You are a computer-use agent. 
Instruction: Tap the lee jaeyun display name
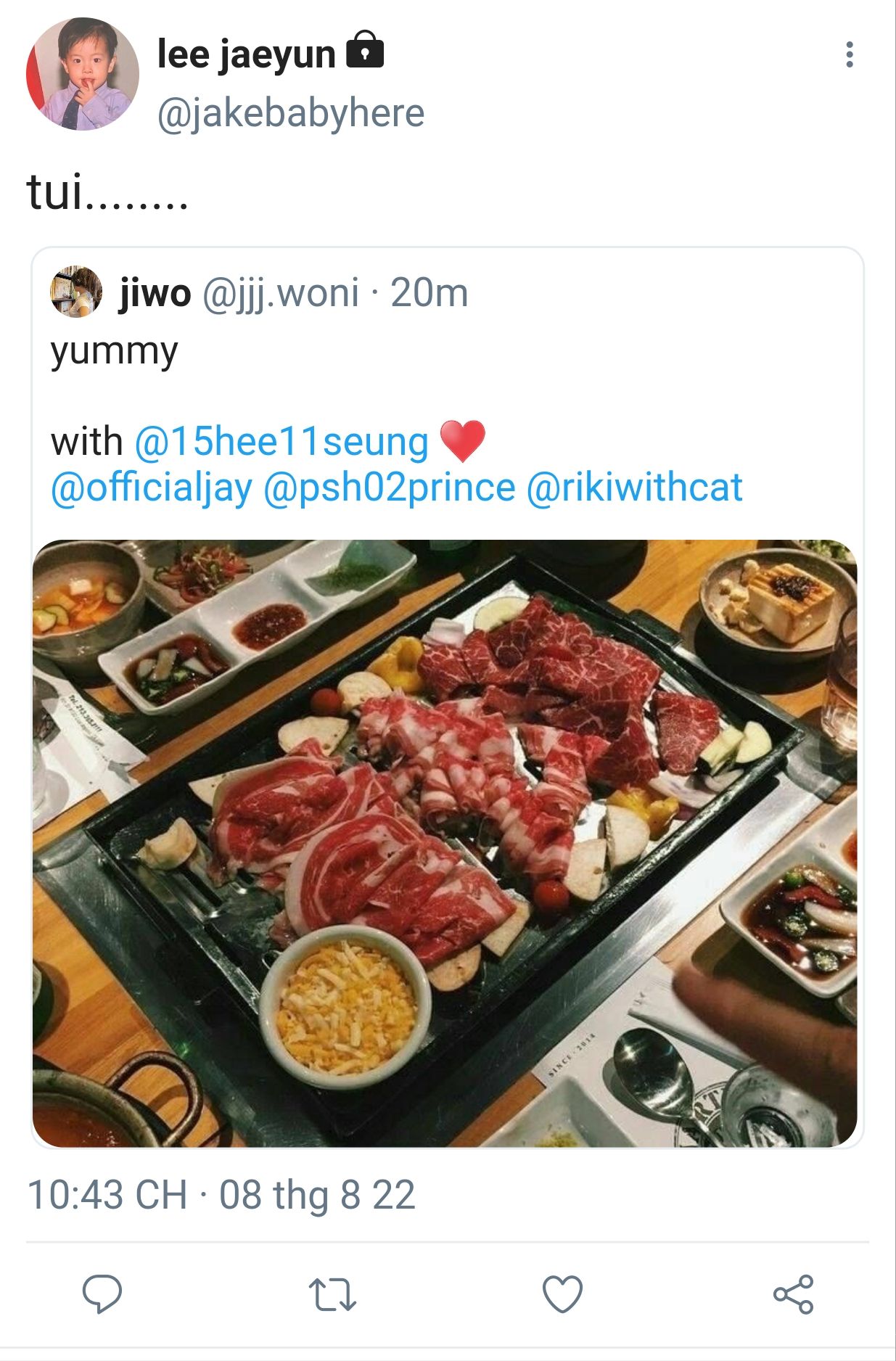coord(247,54)
